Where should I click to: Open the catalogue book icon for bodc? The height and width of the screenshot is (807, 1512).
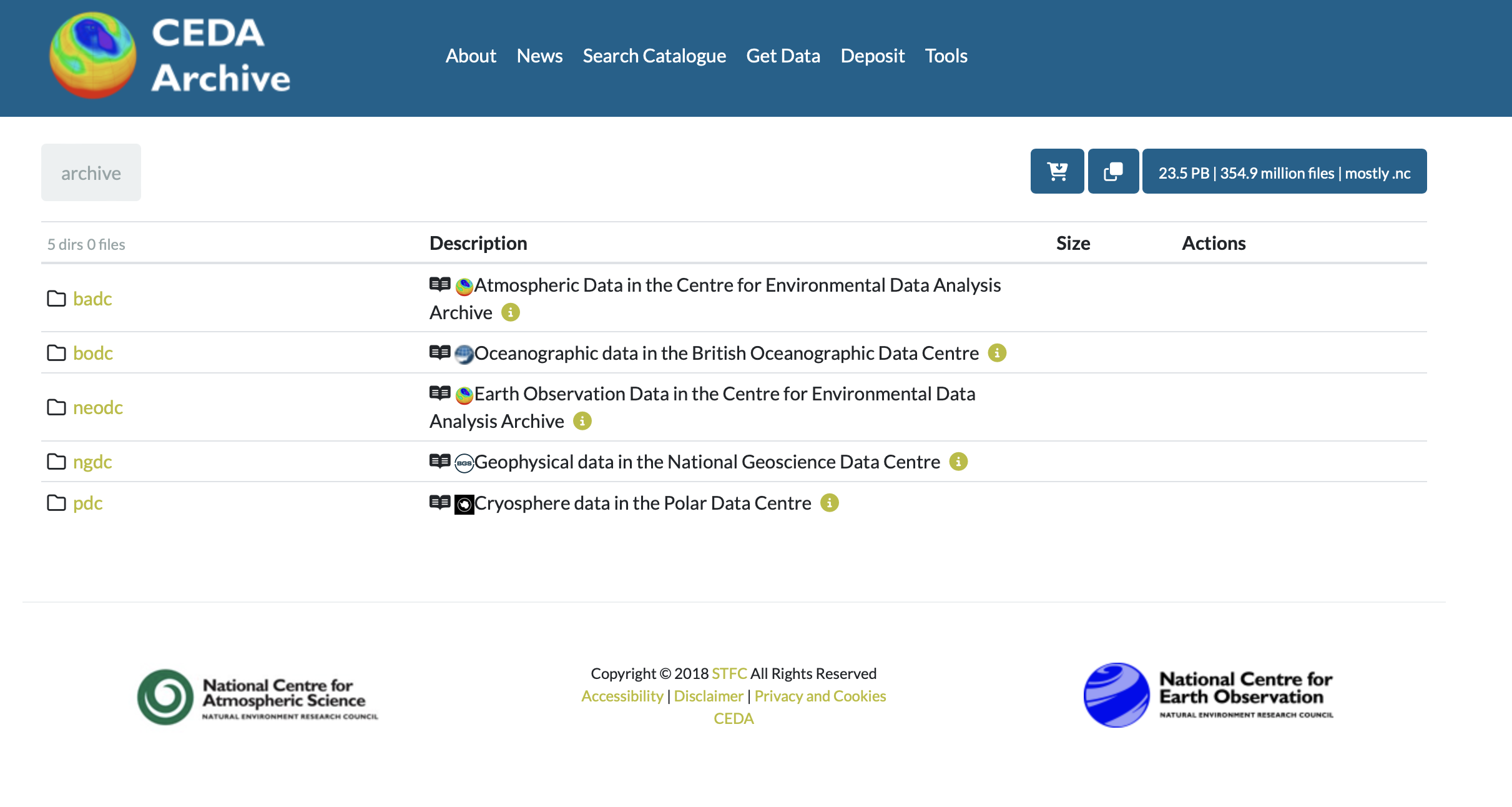(x=439, y=352)
